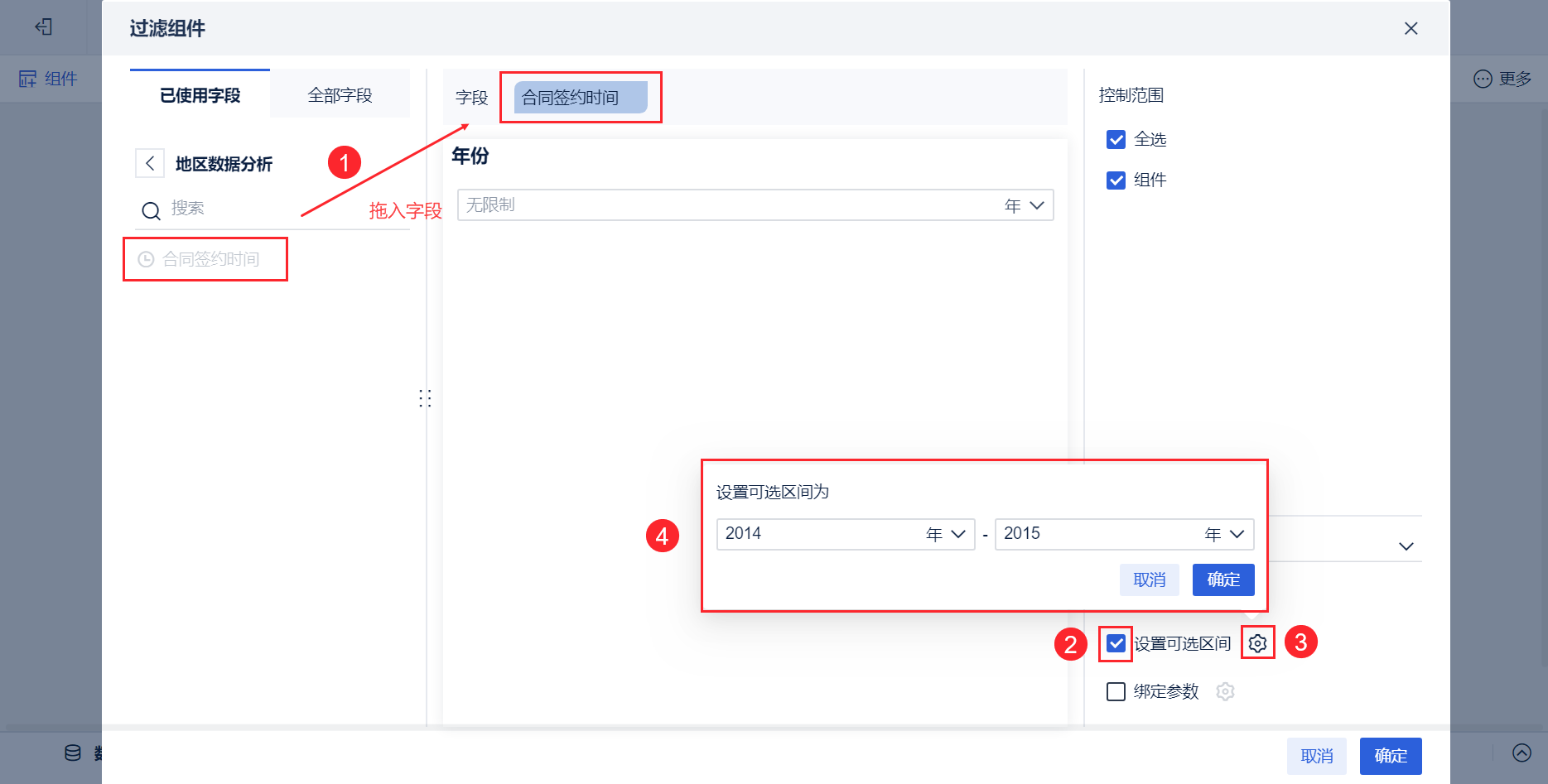Toggle the 组件 checkbox under 控制范围
Image resolution: width=1548 pixels, height=784 pixels.
coord(1116,180)
